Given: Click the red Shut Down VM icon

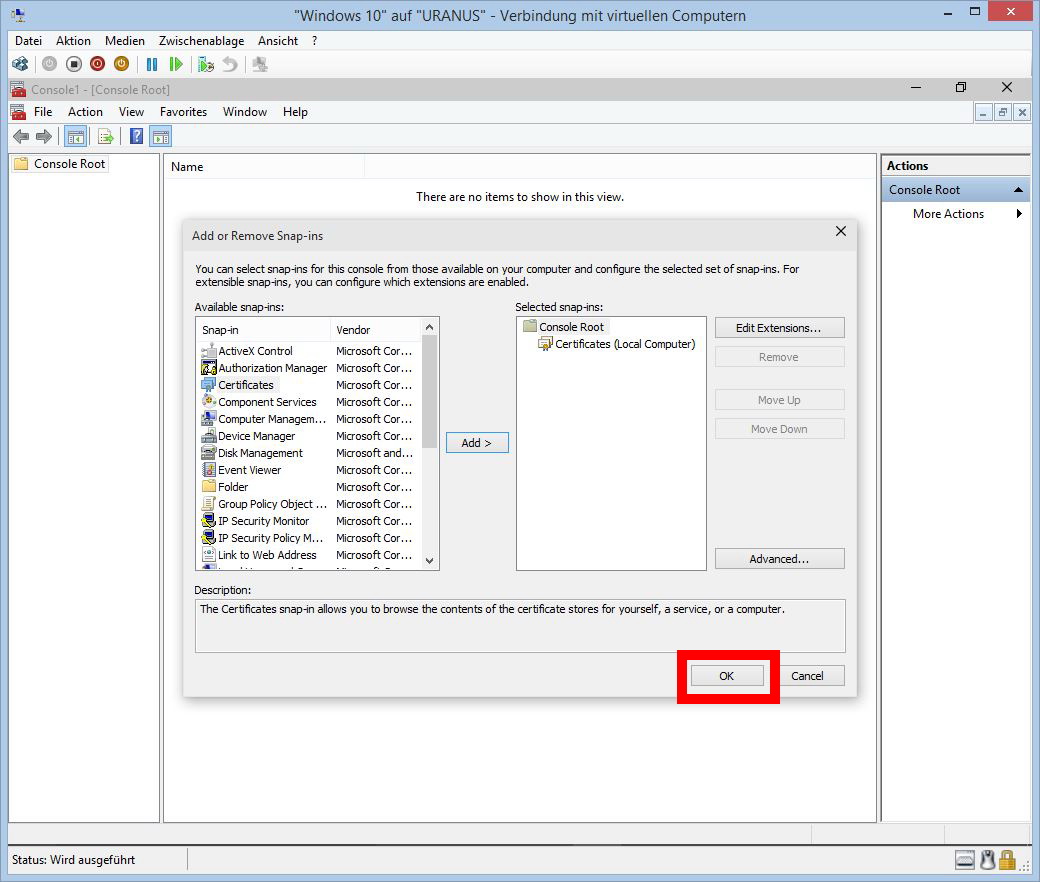Looking at the screenshot, I should click(x=97, y=64).
